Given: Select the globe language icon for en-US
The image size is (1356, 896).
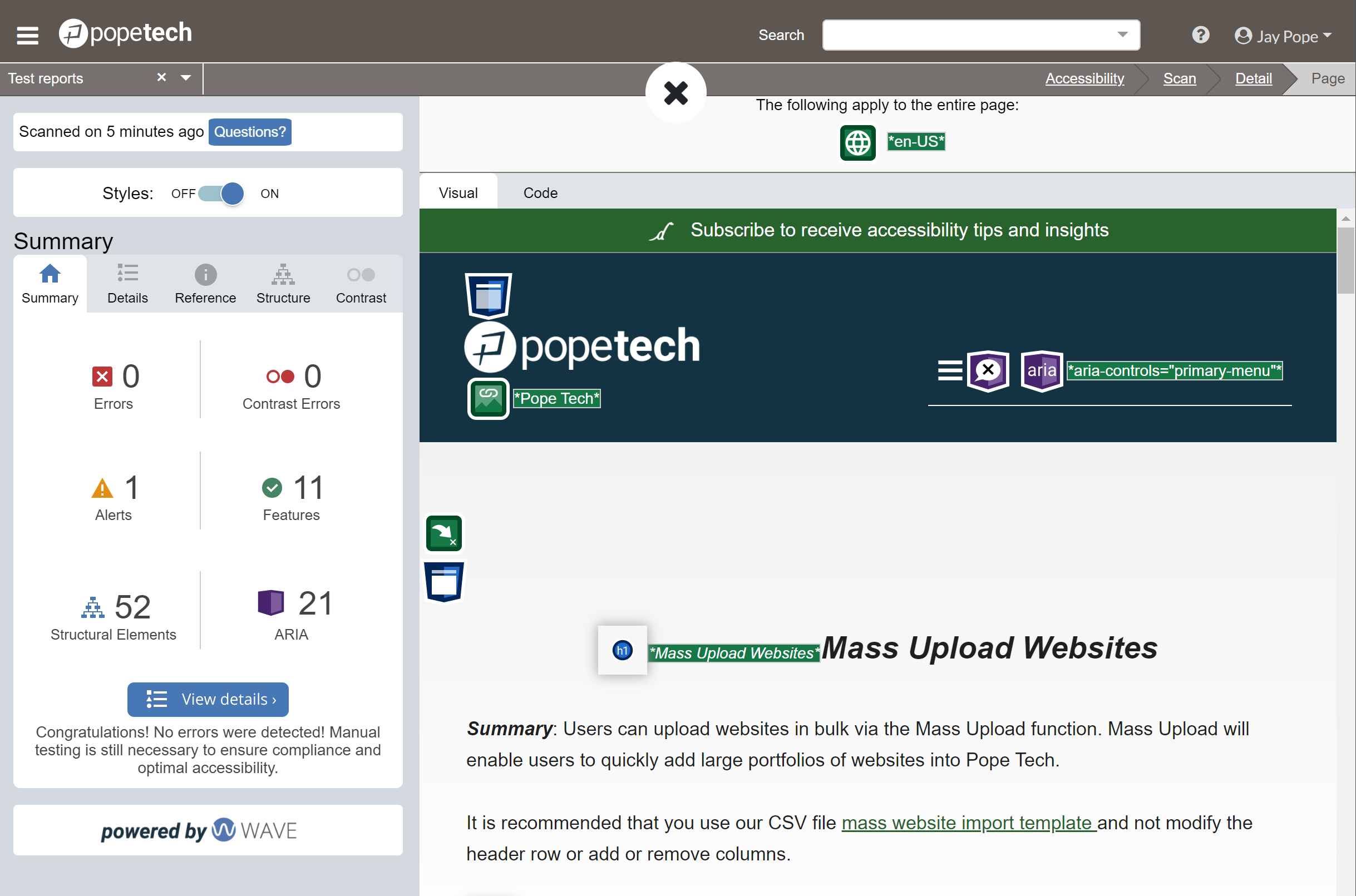Looking at the screenshot, I should [x=858, y=141].
